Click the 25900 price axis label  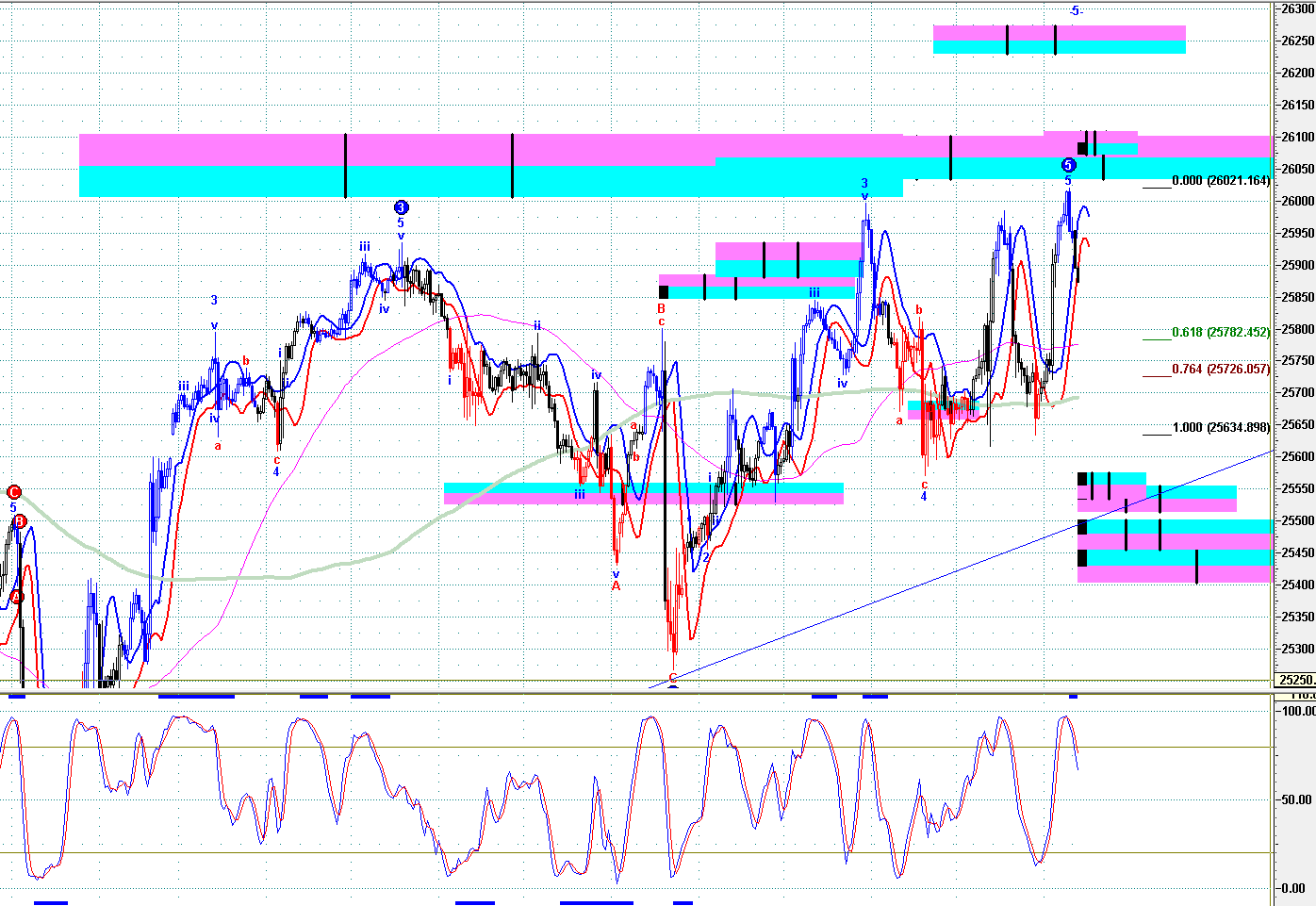(1298, 265)
